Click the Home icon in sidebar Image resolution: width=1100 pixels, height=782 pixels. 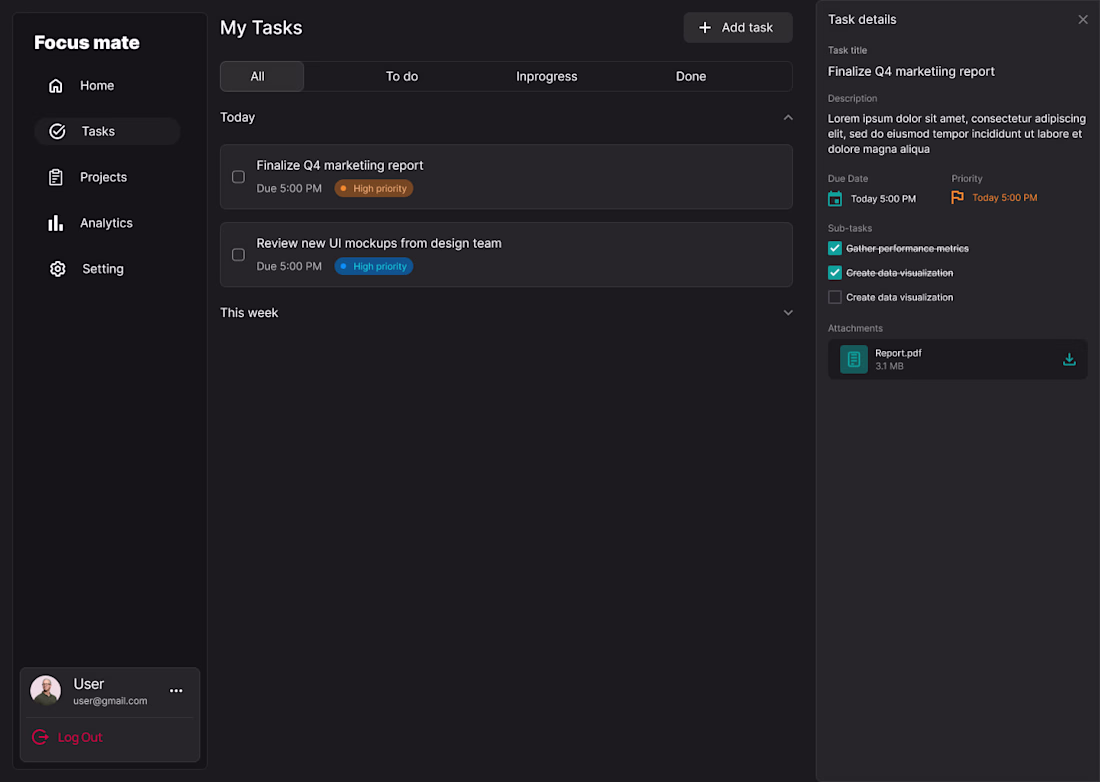56,86
